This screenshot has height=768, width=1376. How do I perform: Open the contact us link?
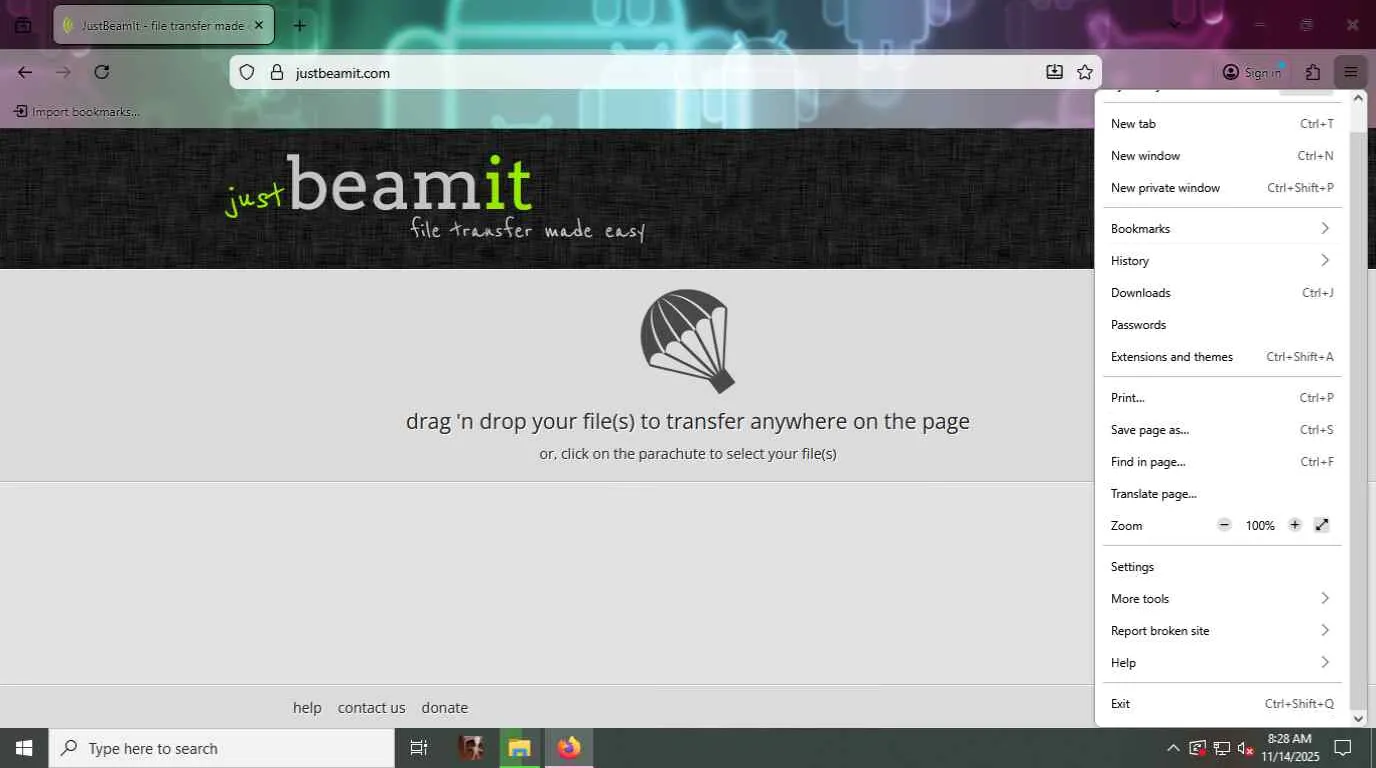coord(371,708)
